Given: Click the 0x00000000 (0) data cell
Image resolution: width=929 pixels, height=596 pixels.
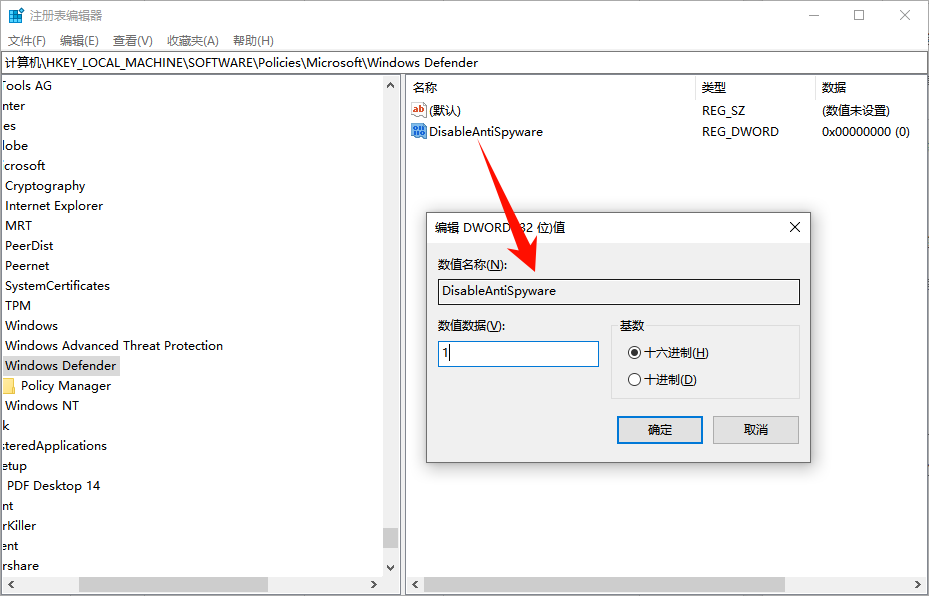Looking at the screenshot, I should pos(866,132).
